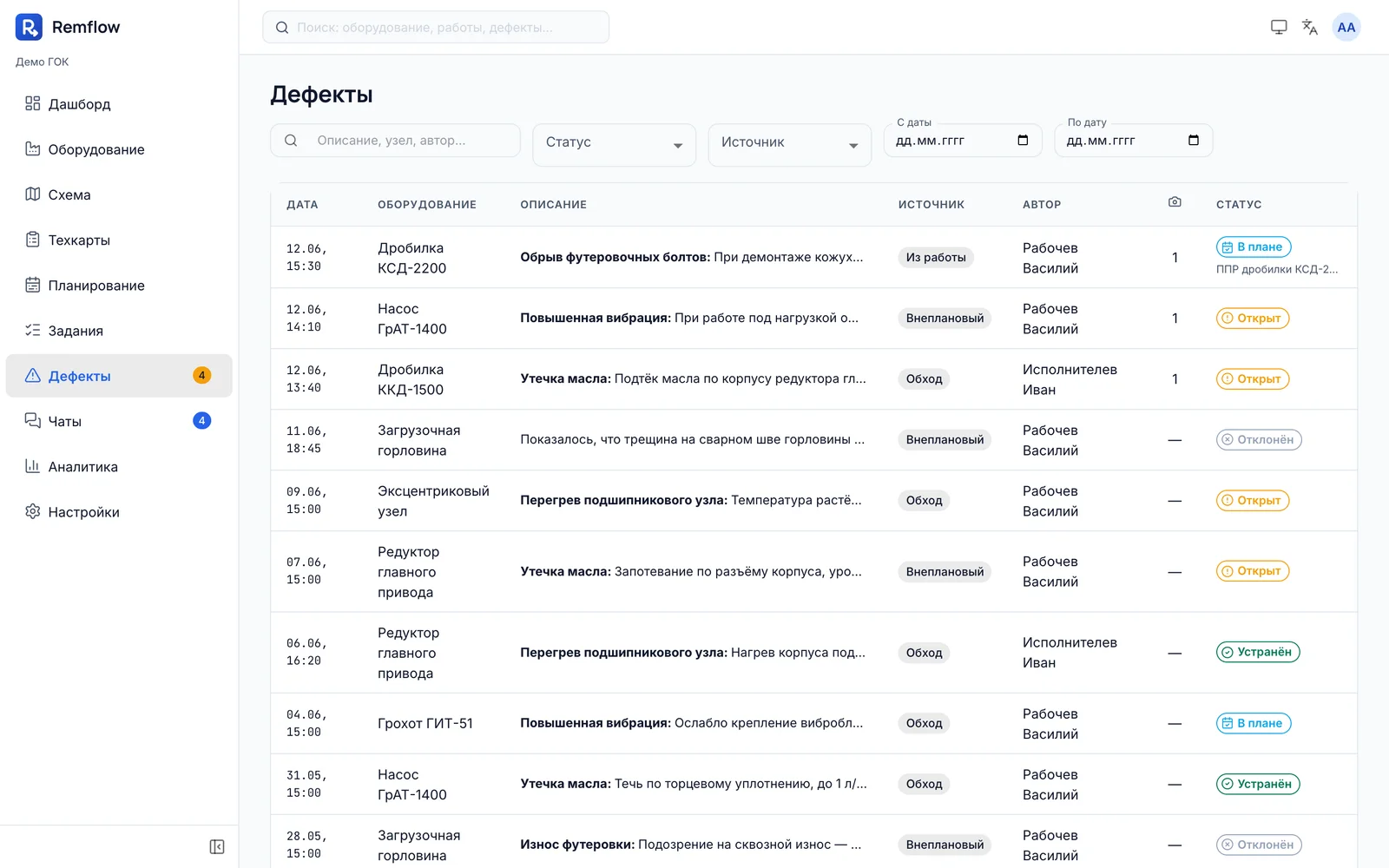Click the Аналитика bar chart icon
Viewport: 1389px width, 868px height.
(33, 466)
